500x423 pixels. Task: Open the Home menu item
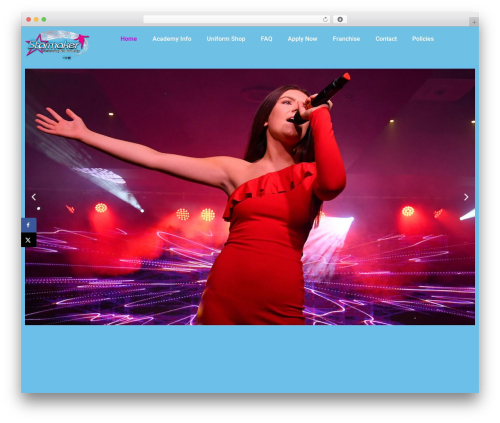129,39
